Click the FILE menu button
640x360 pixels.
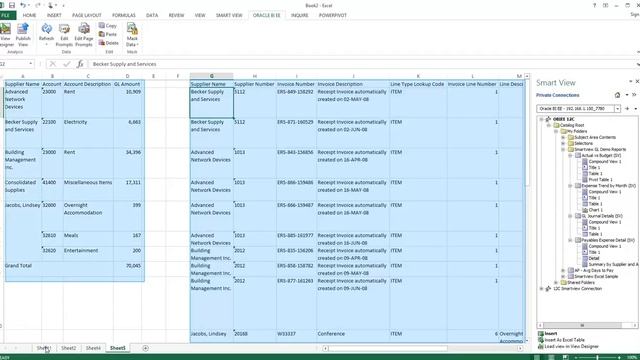coord(7,15)
